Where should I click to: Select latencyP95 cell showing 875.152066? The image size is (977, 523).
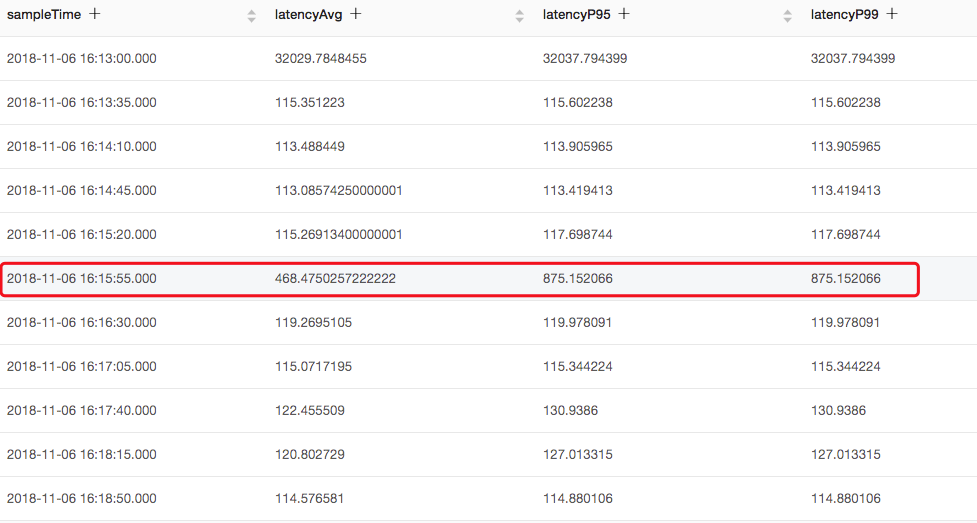(578, 279)
